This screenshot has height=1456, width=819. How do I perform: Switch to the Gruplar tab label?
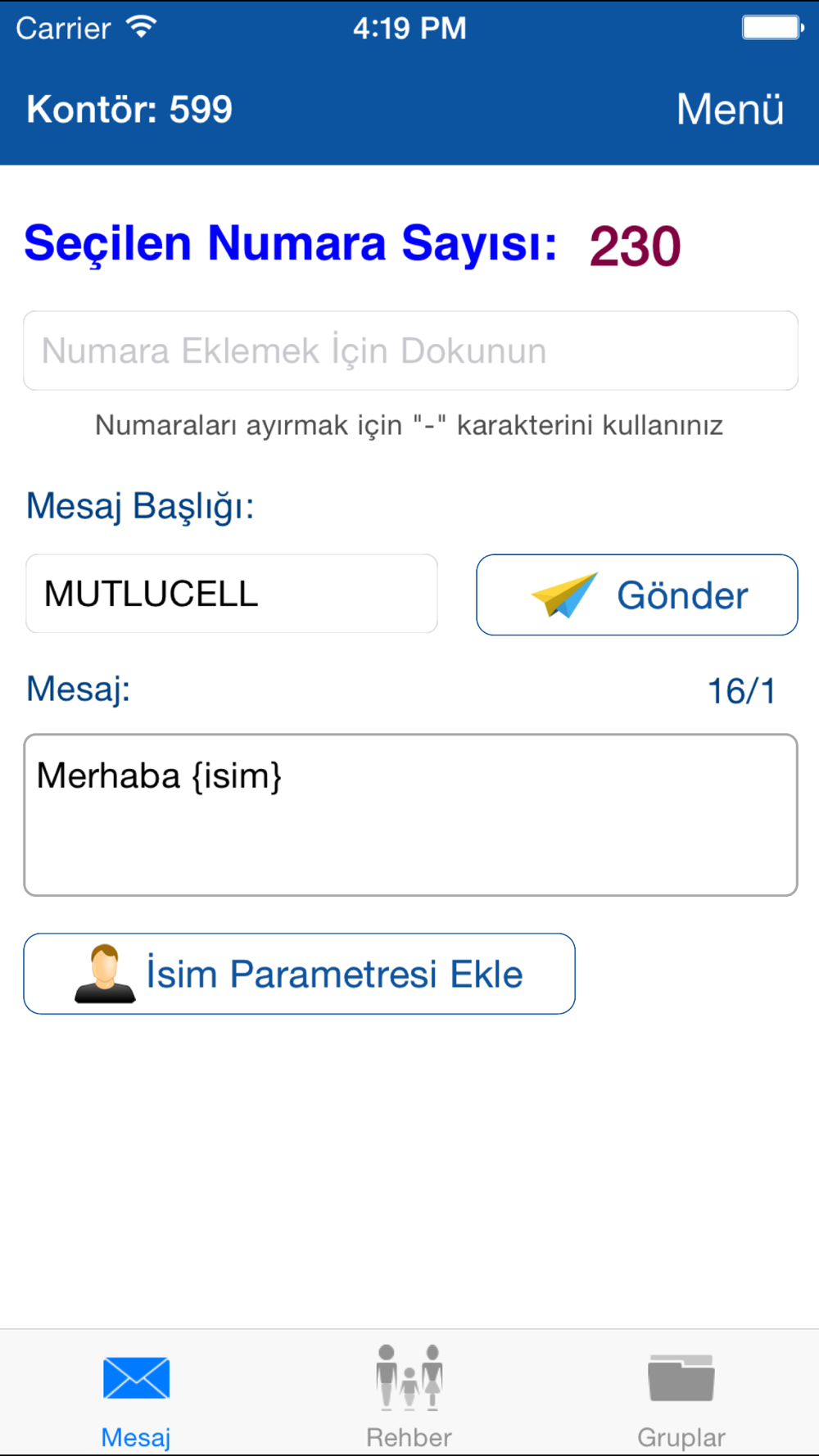click(681, 1437)
